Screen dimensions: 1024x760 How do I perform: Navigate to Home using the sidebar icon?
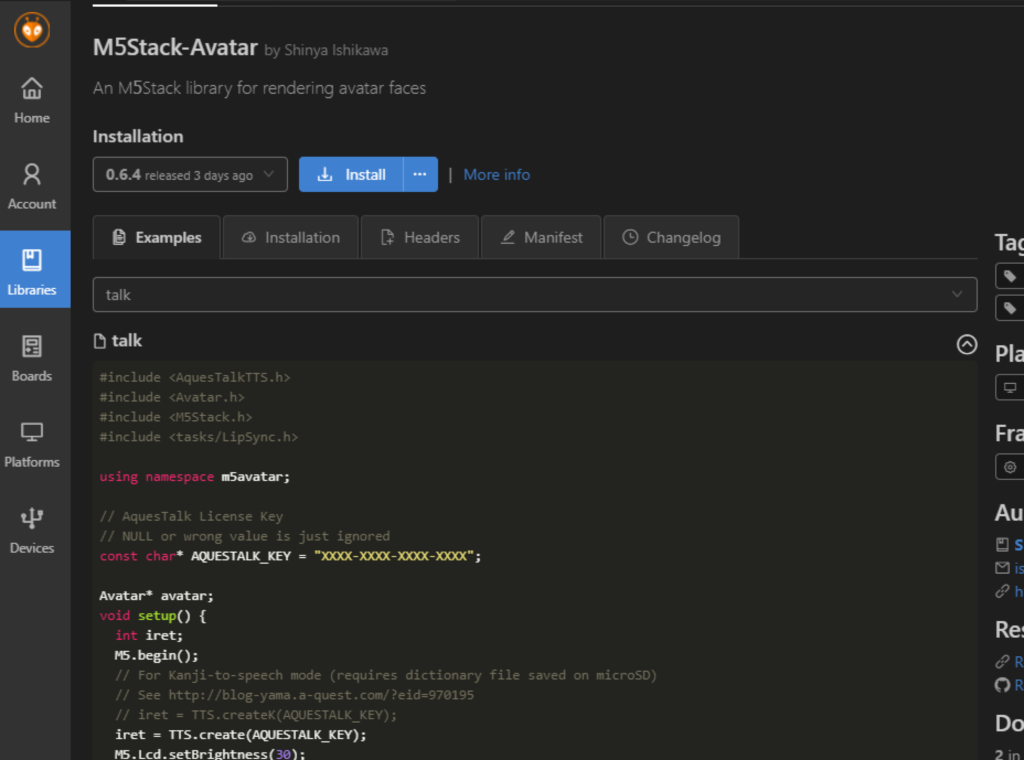pyautogui.click(x=31, y=96)
